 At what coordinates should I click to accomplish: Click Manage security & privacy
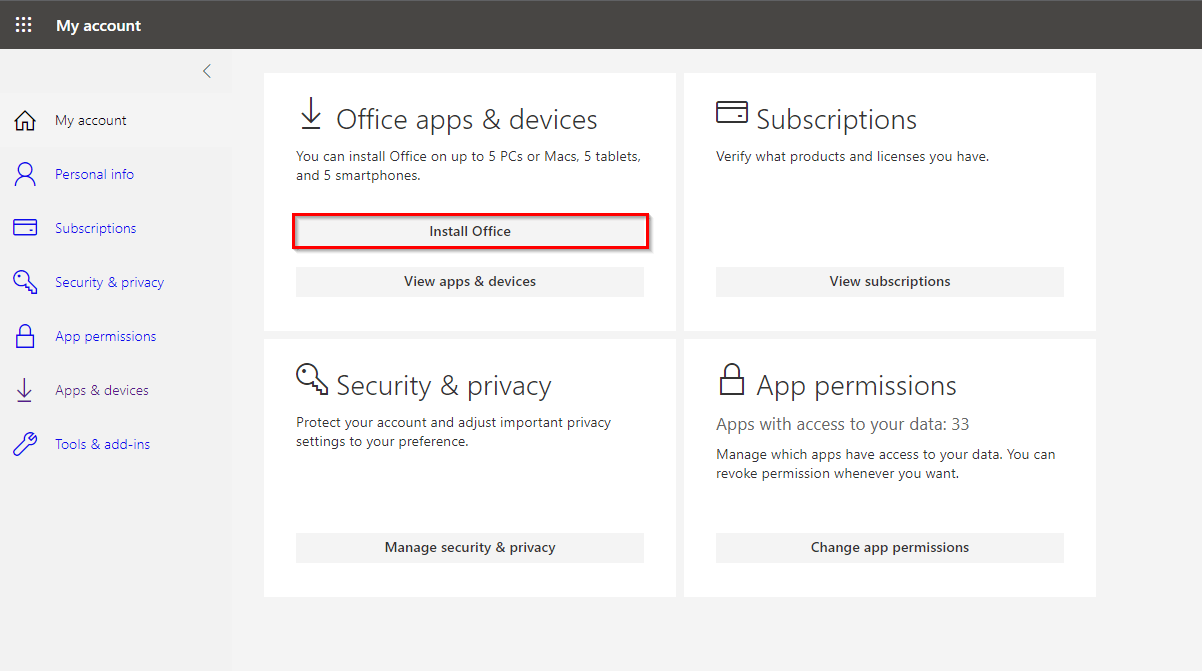click(x=470, y=547)
